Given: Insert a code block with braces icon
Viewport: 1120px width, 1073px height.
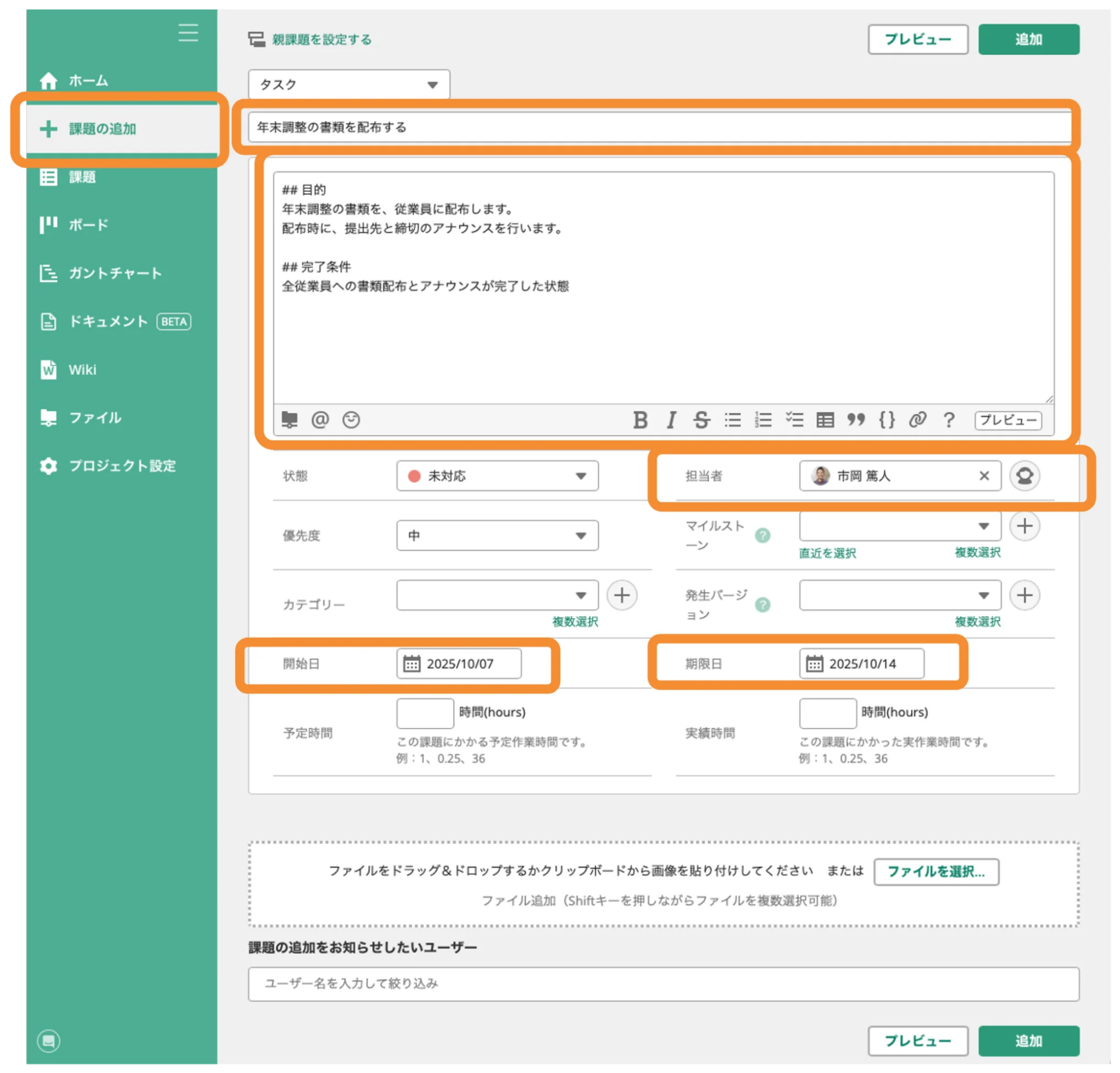Looking at the screenshot, I should pyautogui.click(x=887, y=419).
